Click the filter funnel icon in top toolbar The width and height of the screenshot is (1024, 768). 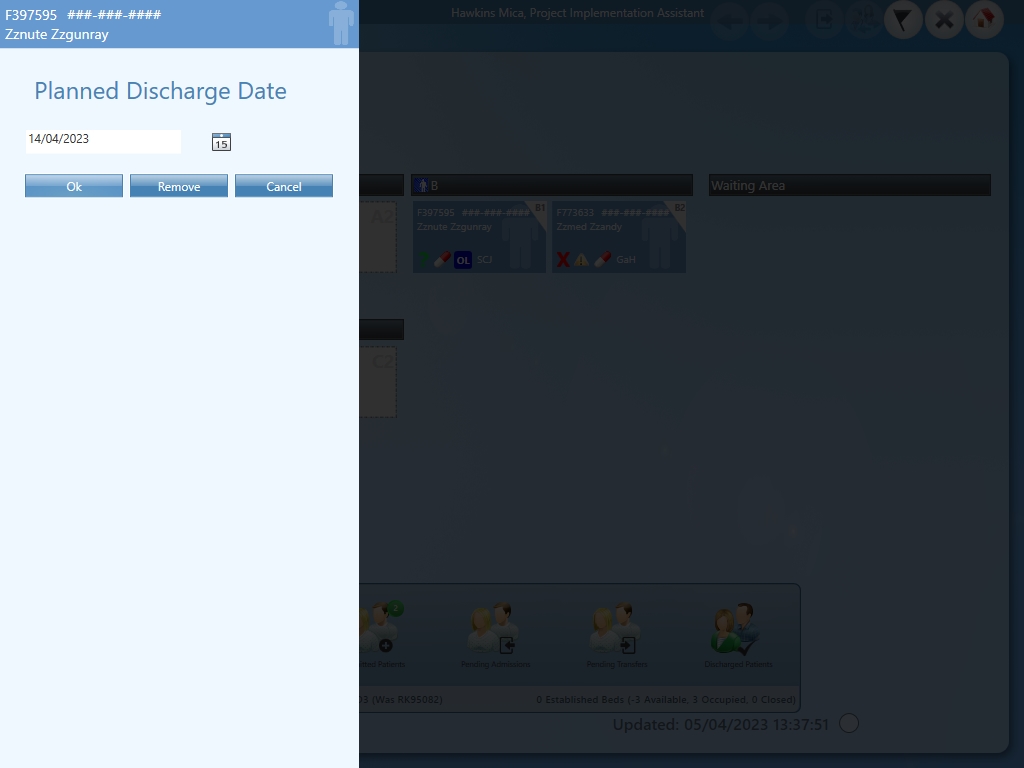click(x=903, y=20)
